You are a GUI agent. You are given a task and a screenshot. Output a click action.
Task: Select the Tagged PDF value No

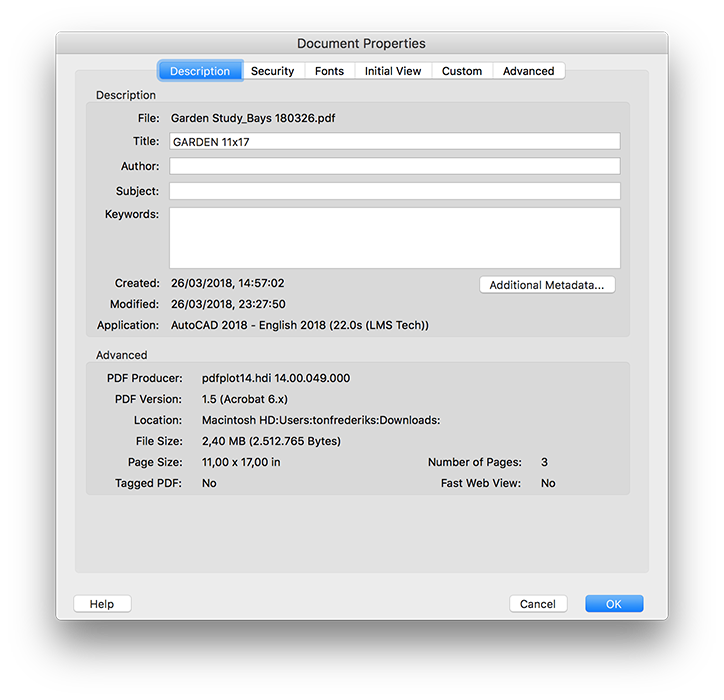209,483
